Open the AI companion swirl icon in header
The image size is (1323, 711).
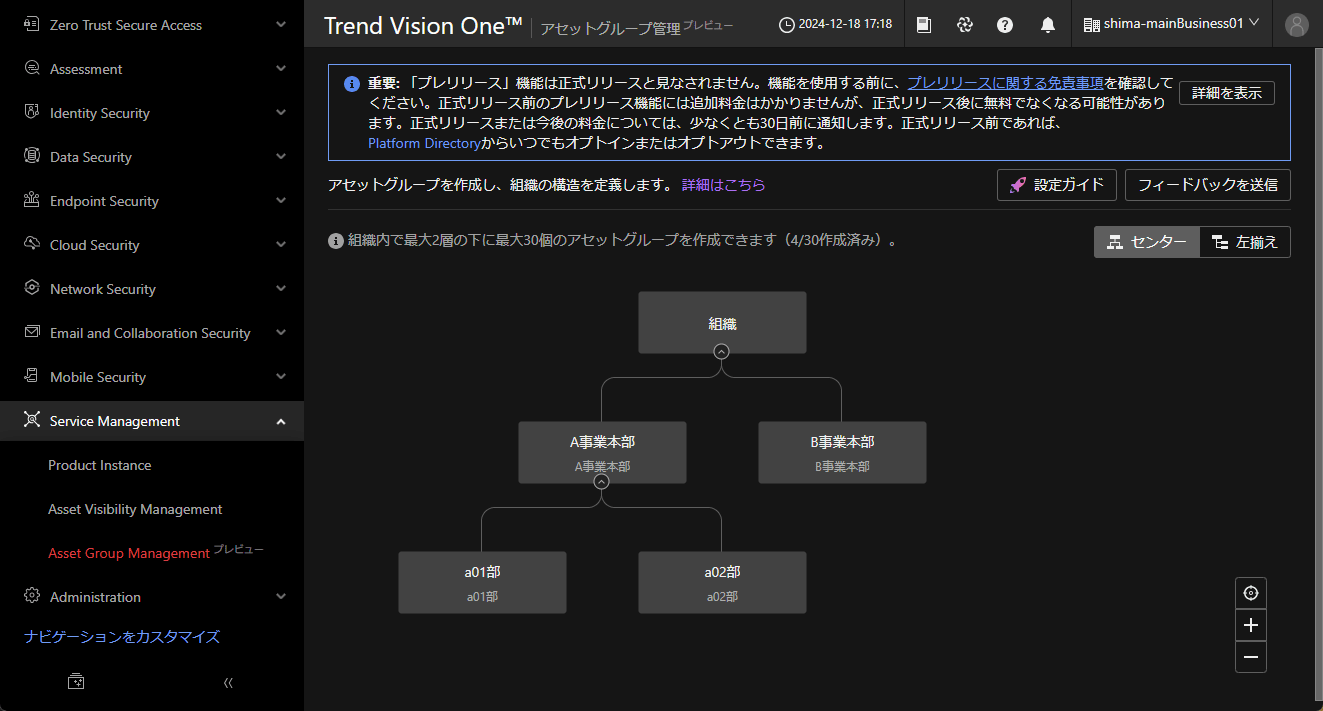965,25
